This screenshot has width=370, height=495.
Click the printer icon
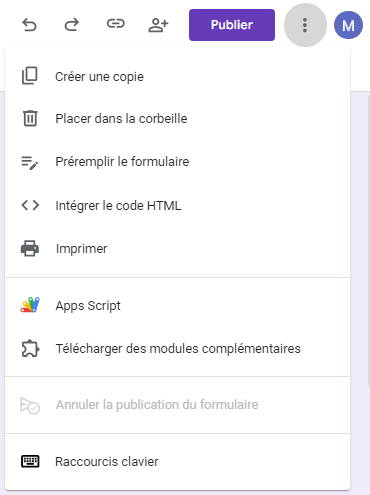pyautogui.click(x=30, y=248)
